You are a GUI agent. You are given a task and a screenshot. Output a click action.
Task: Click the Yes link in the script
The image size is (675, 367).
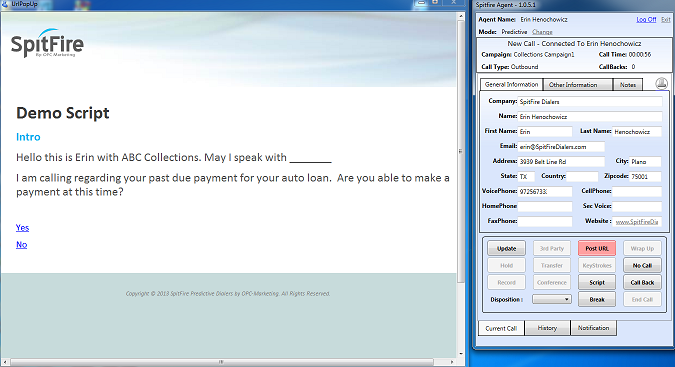pos(22,228)
